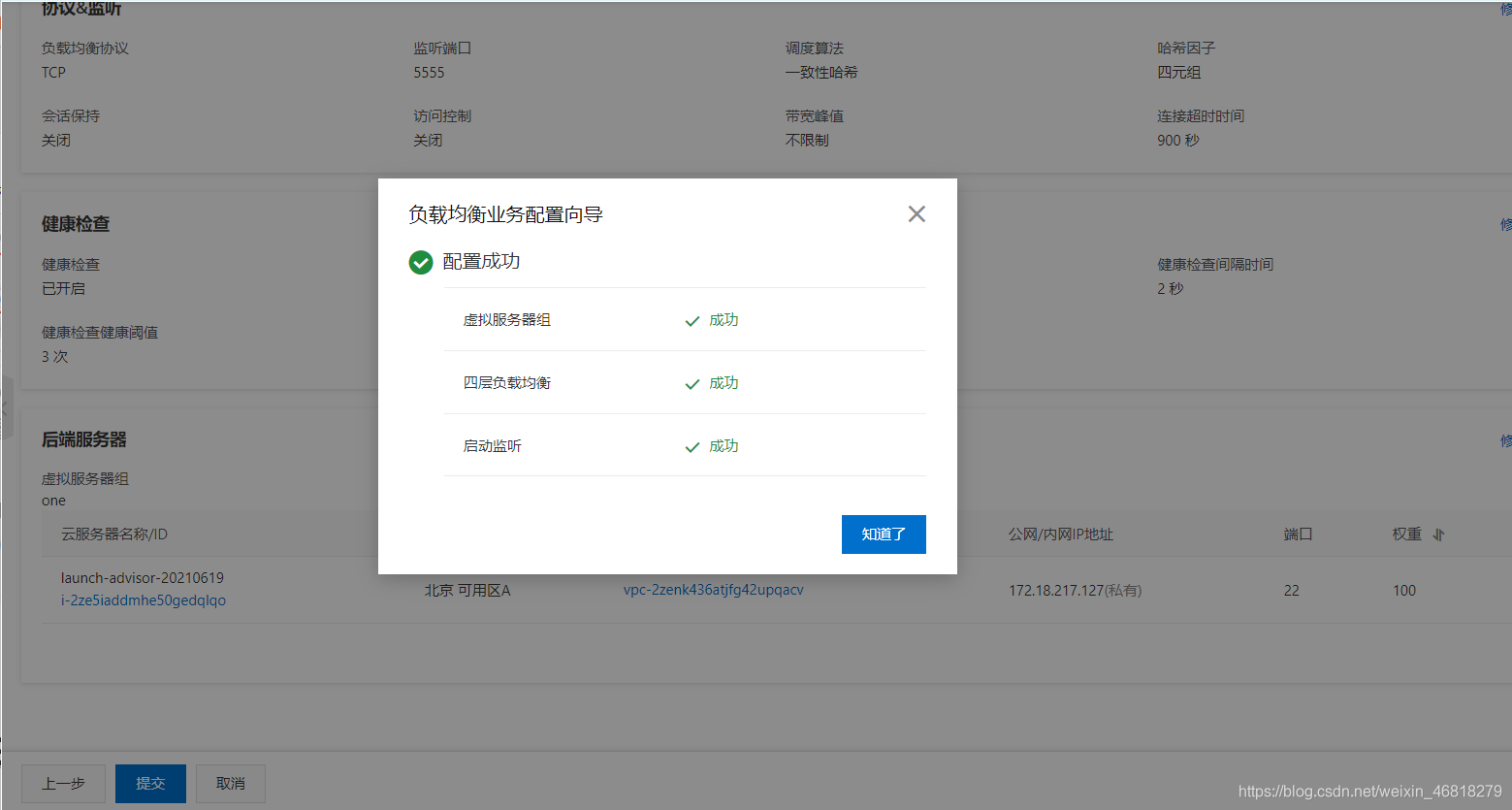Click the 北京 可用区A zone cell
This screenshot has width=1512, height=810.
pyautogui.click(x=467, y=590)
